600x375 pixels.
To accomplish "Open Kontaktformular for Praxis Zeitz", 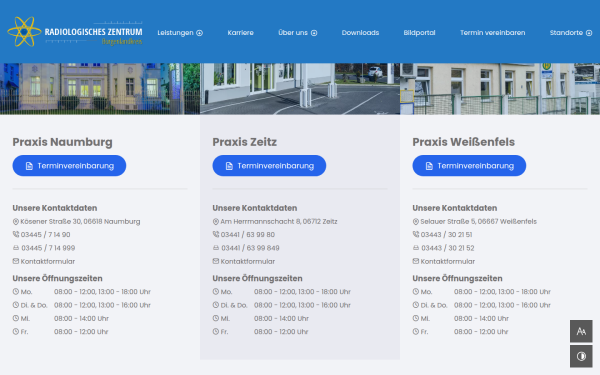I will 248,261.
